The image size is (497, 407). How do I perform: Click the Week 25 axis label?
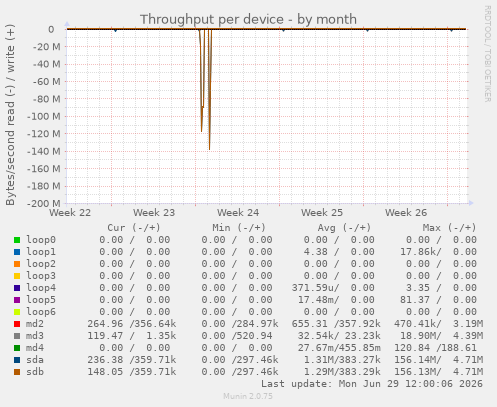322,213
